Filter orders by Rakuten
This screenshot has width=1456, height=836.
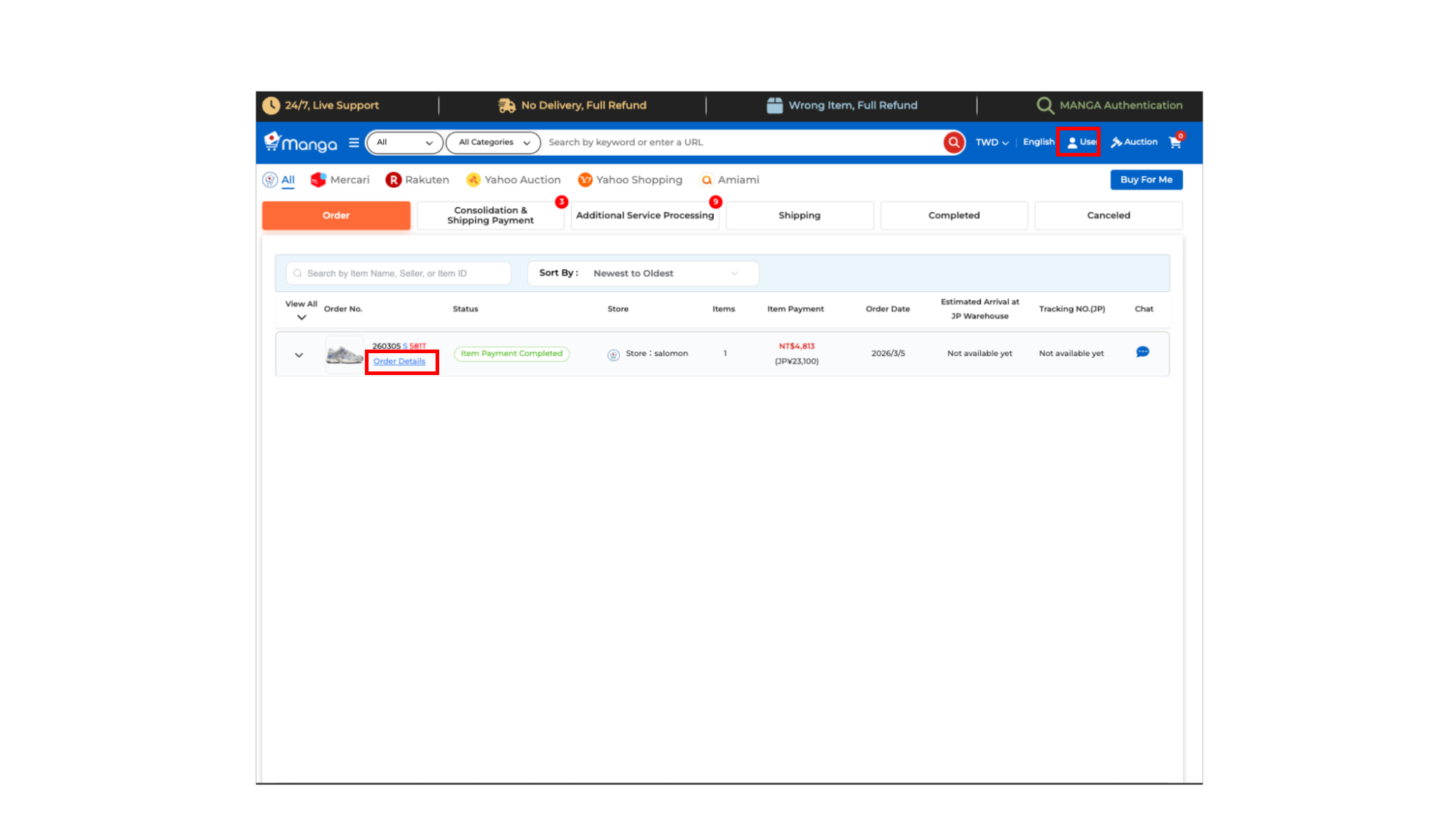(x=417, y=180)
